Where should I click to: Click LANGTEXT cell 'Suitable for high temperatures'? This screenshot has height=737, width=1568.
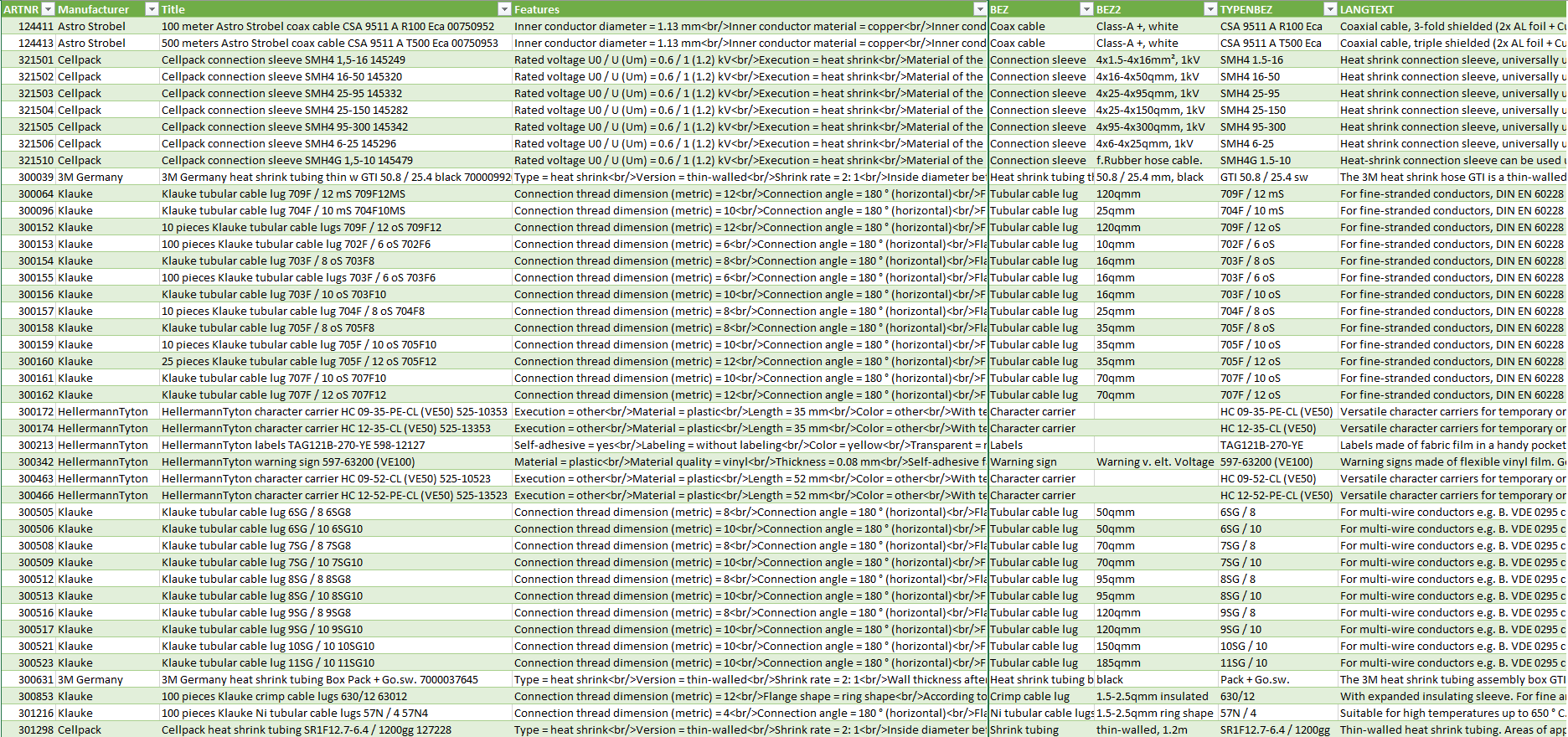pyautogui.click(x=1452, y=713)
